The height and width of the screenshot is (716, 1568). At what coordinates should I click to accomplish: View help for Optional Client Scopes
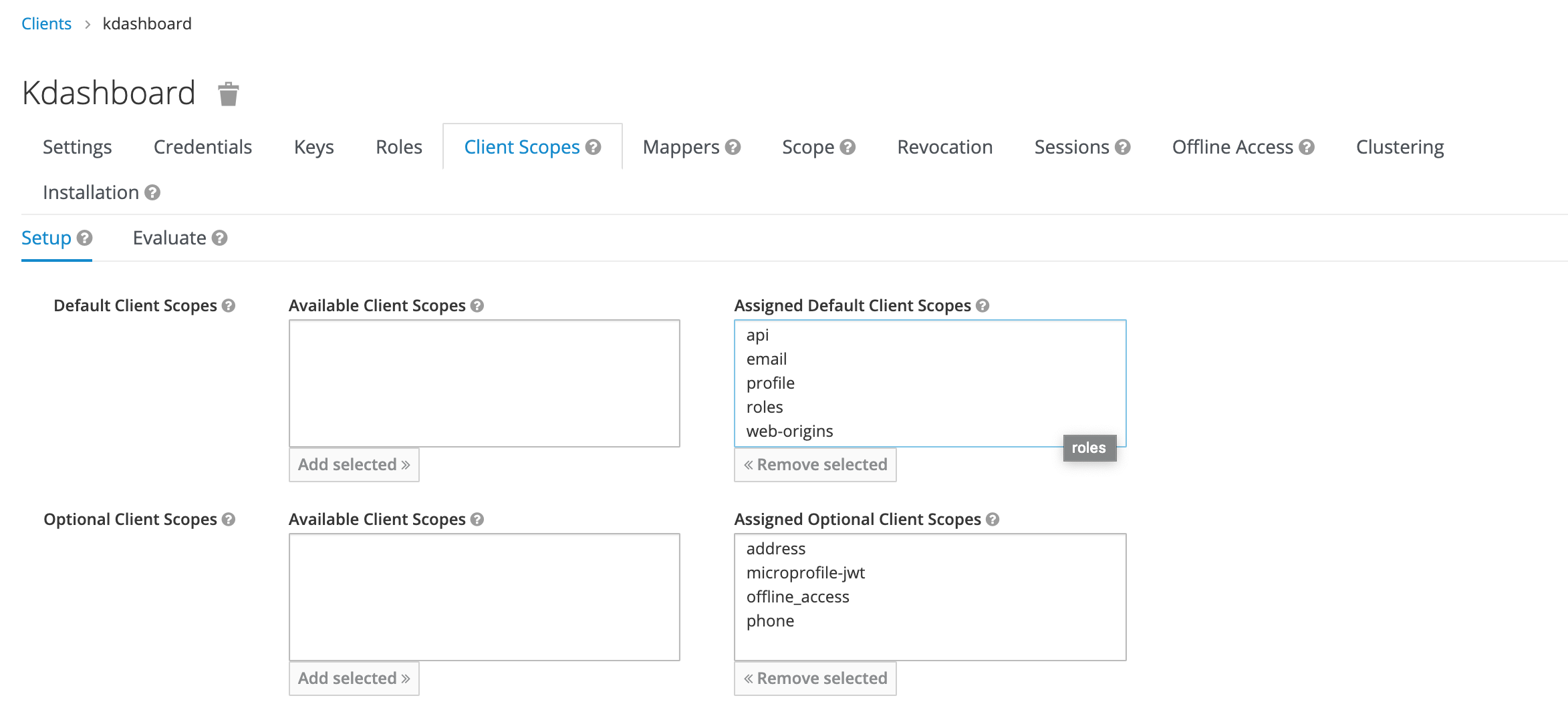click(x=229, y=519)
